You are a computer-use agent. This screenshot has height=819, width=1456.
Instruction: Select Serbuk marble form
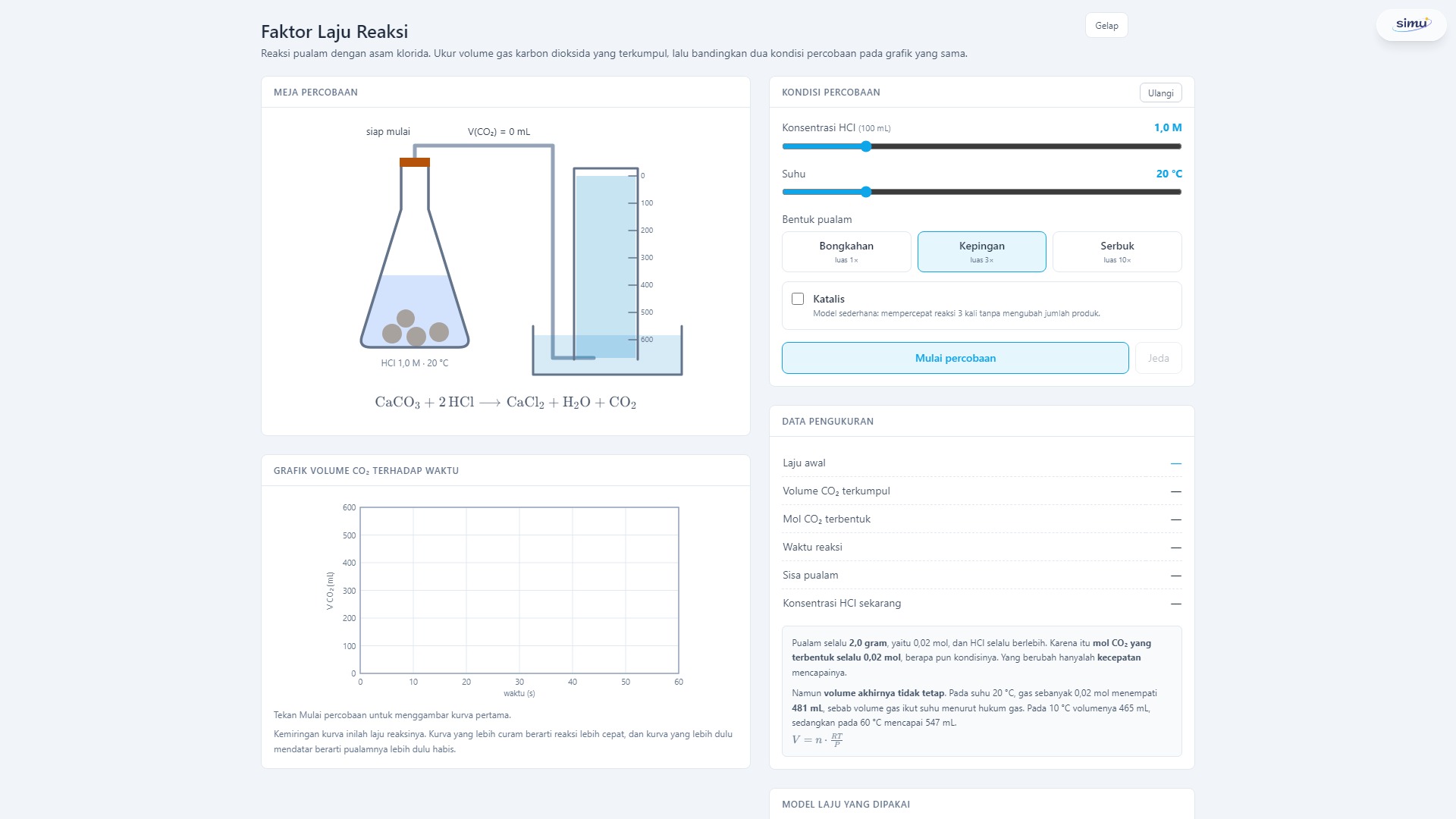tap(1117, 252)
